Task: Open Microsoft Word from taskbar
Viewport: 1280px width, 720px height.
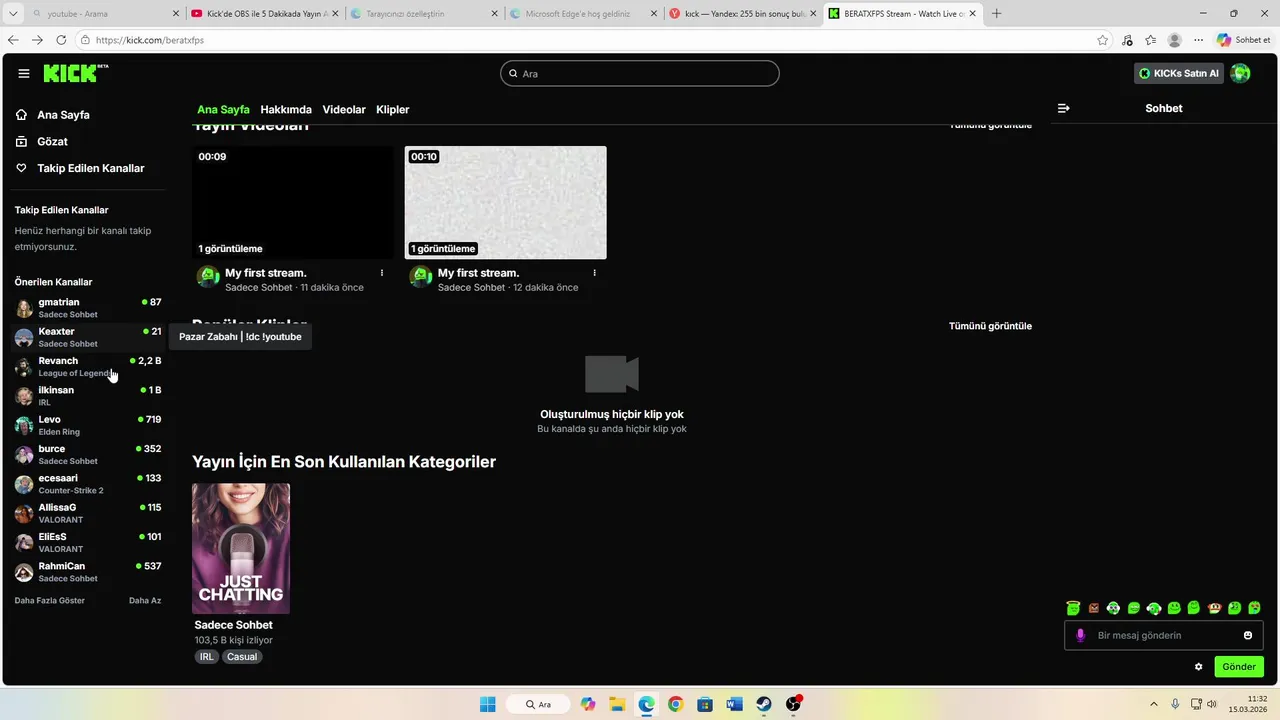Action: point(735,704)
